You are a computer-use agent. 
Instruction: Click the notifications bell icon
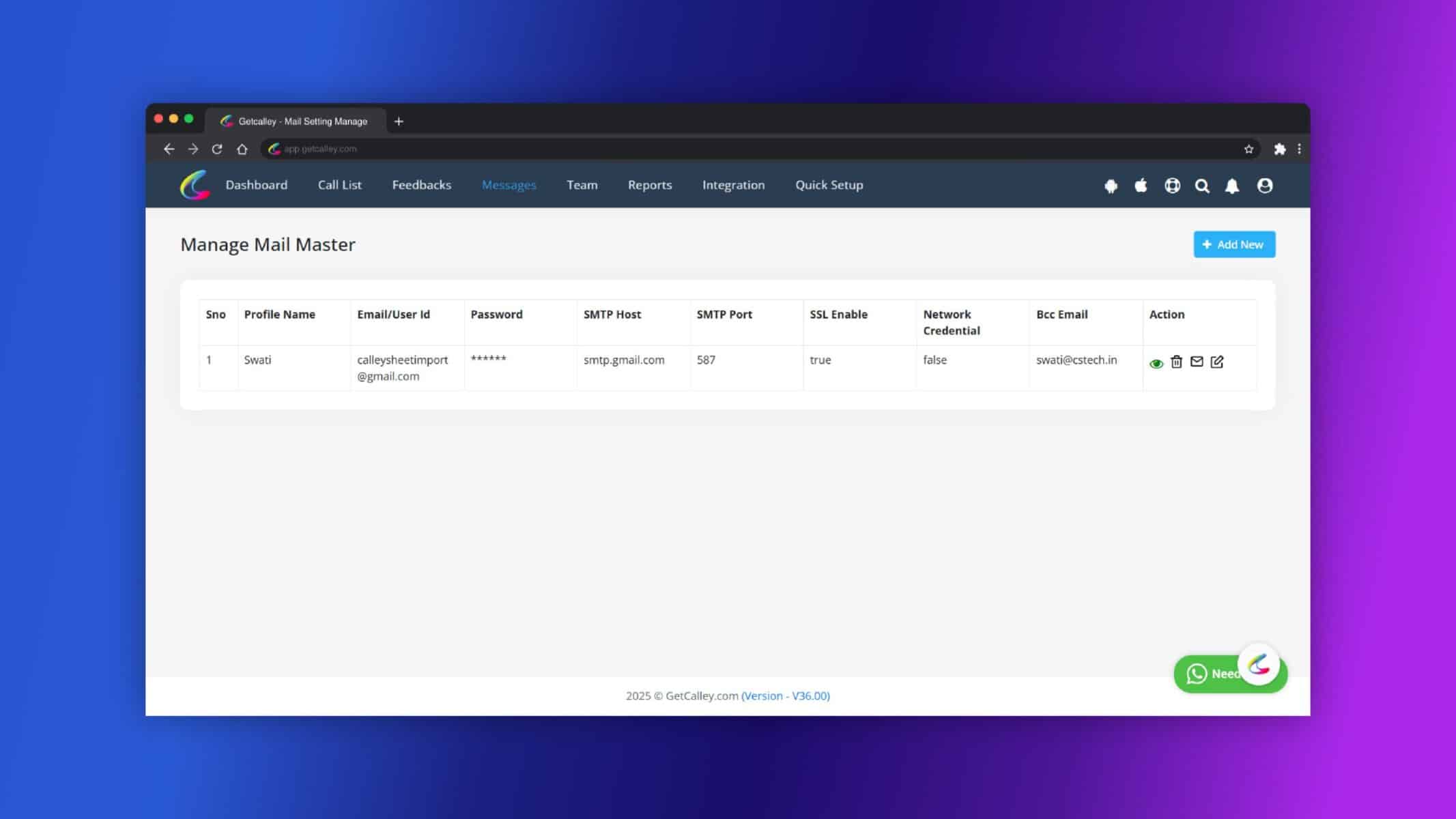[x=1233, y=185]
